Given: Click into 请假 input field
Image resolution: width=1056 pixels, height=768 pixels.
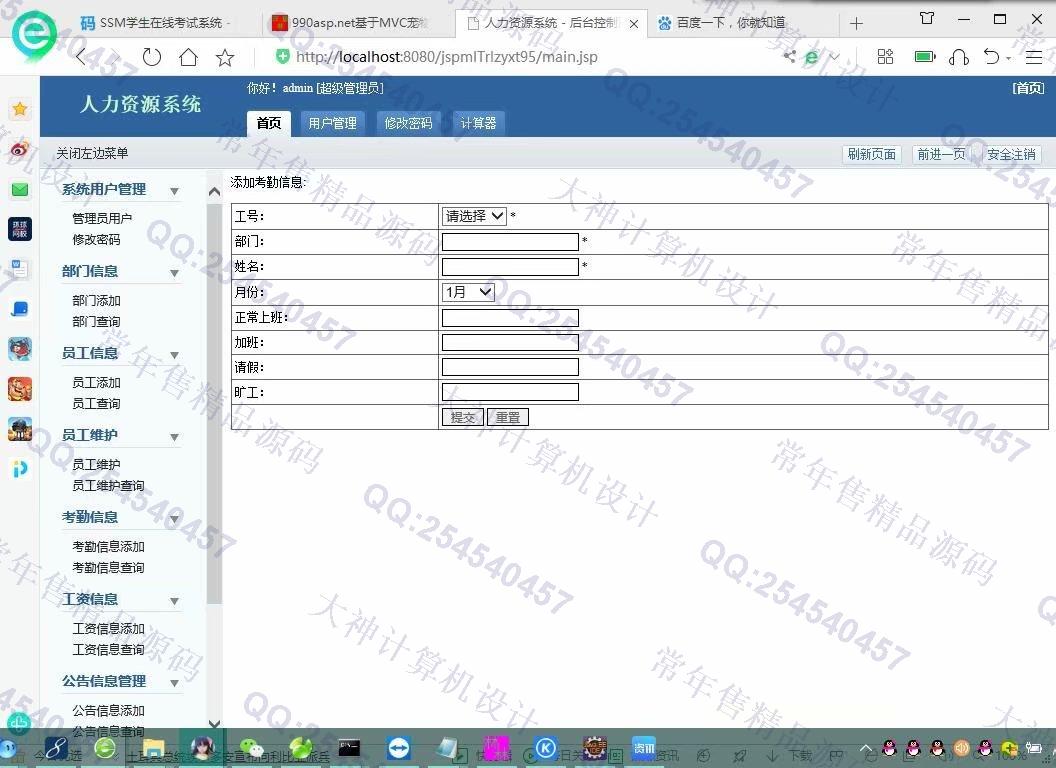Looking at the screenshot, I should (510, 367).
